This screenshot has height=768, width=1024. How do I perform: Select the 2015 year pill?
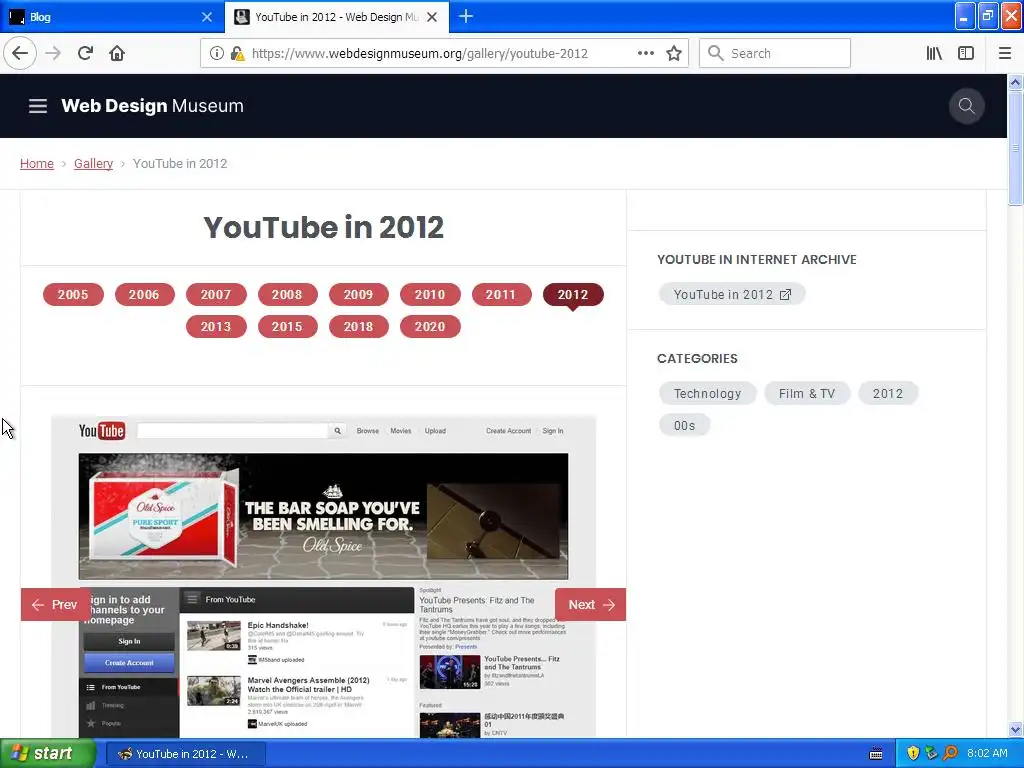pos(287,327)
